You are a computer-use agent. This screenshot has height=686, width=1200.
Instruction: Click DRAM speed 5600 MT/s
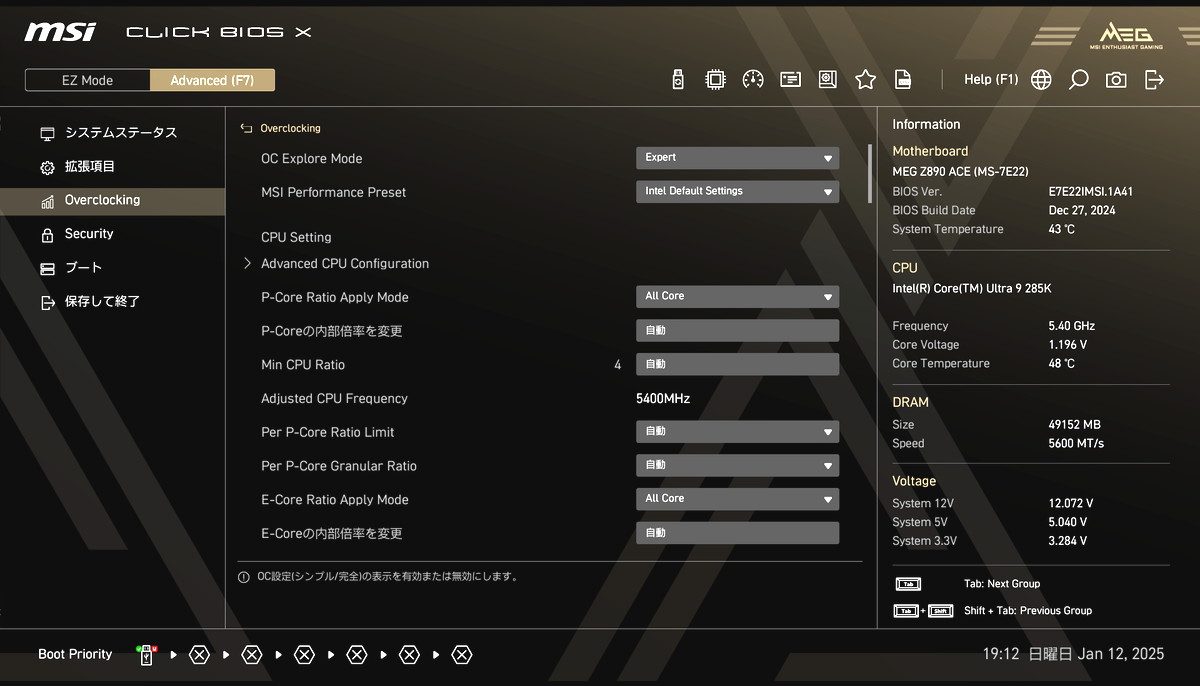pos(1076,444)
